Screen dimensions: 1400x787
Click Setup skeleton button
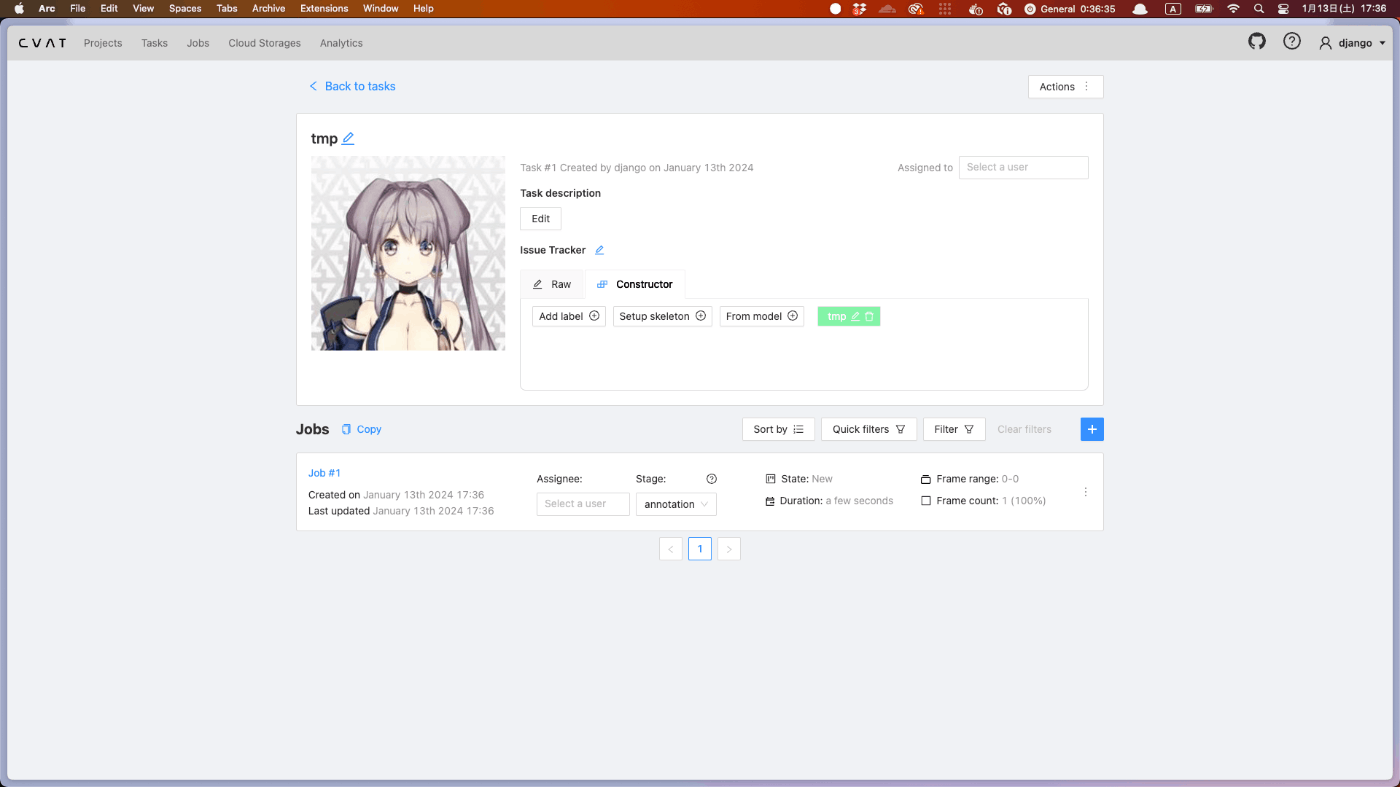662,316
